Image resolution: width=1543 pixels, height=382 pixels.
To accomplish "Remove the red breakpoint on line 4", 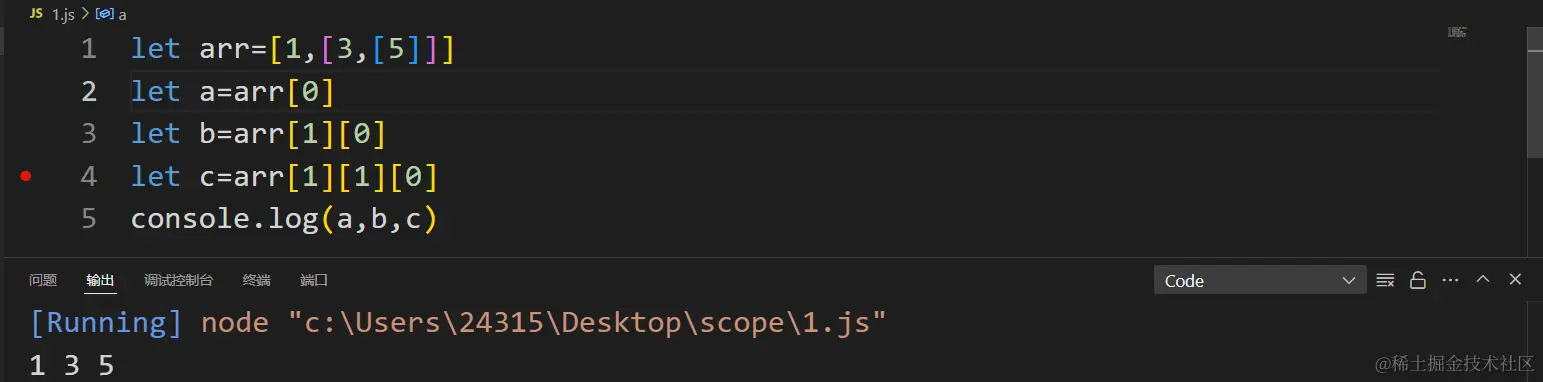I will point(26,177).
